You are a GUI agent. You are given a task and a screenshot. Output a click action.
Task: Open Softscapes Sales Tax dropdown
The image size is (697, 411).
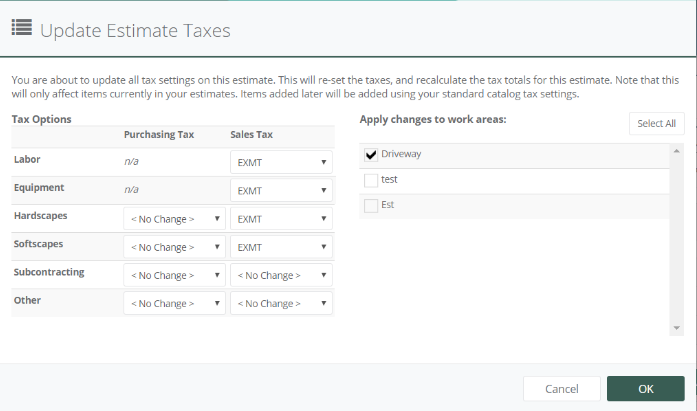pyautogui.click(x=281, y=247)
